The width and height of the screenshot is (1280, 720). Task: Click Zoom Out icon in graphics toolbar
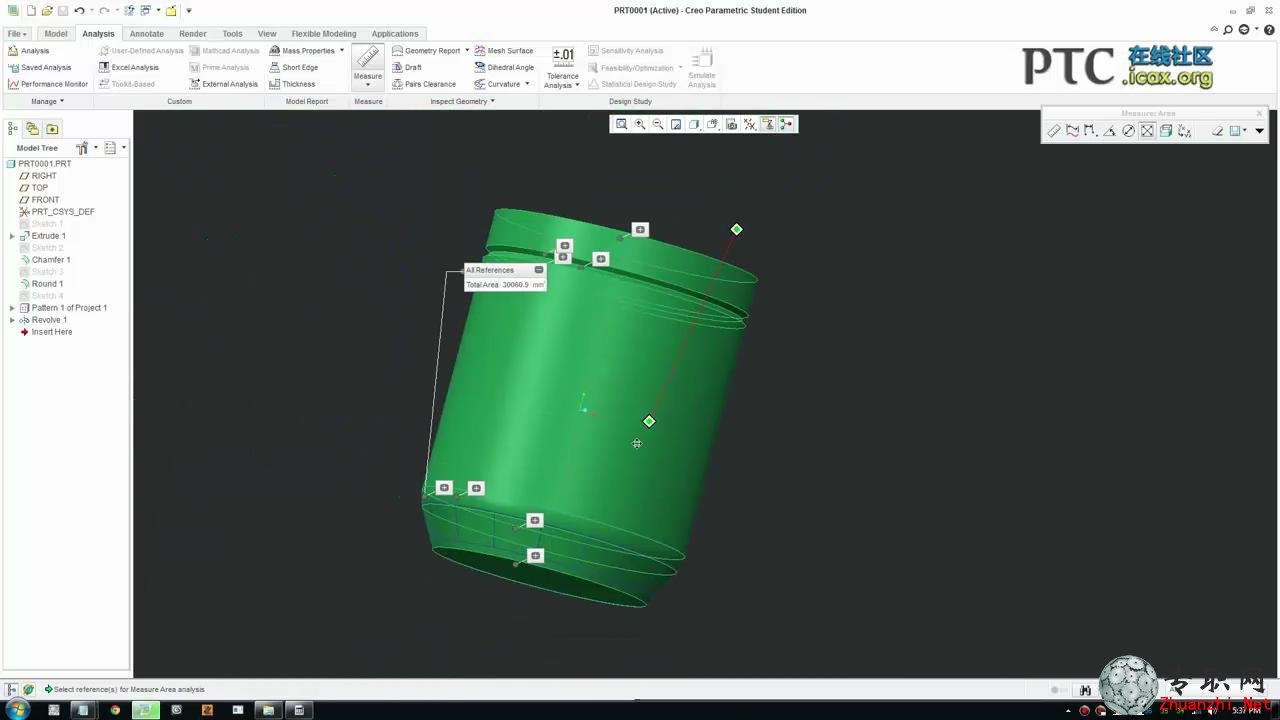point(657,124)
